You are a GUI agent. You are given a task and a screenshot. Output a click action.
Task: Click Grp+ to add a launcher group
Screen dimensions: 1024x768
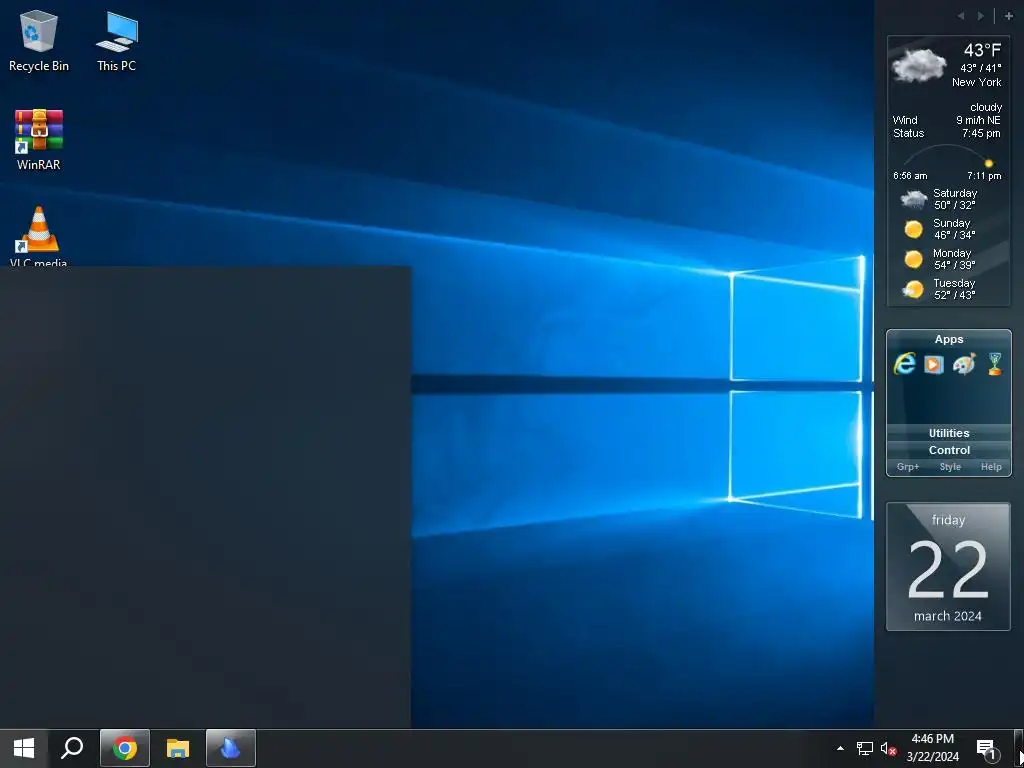[x=908, y=467]
